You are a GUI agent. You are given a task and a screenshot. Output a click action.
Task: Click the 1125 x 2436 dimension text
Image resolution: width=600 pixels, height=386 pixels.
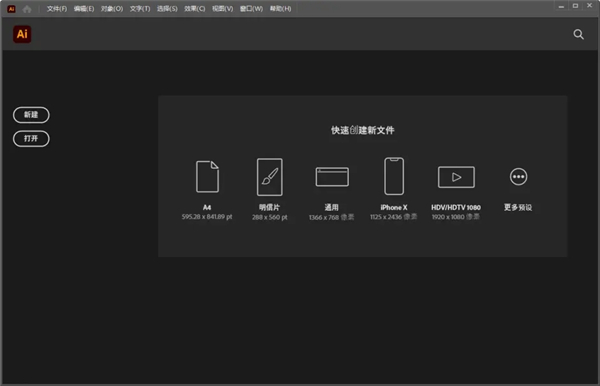pos(393,217)
